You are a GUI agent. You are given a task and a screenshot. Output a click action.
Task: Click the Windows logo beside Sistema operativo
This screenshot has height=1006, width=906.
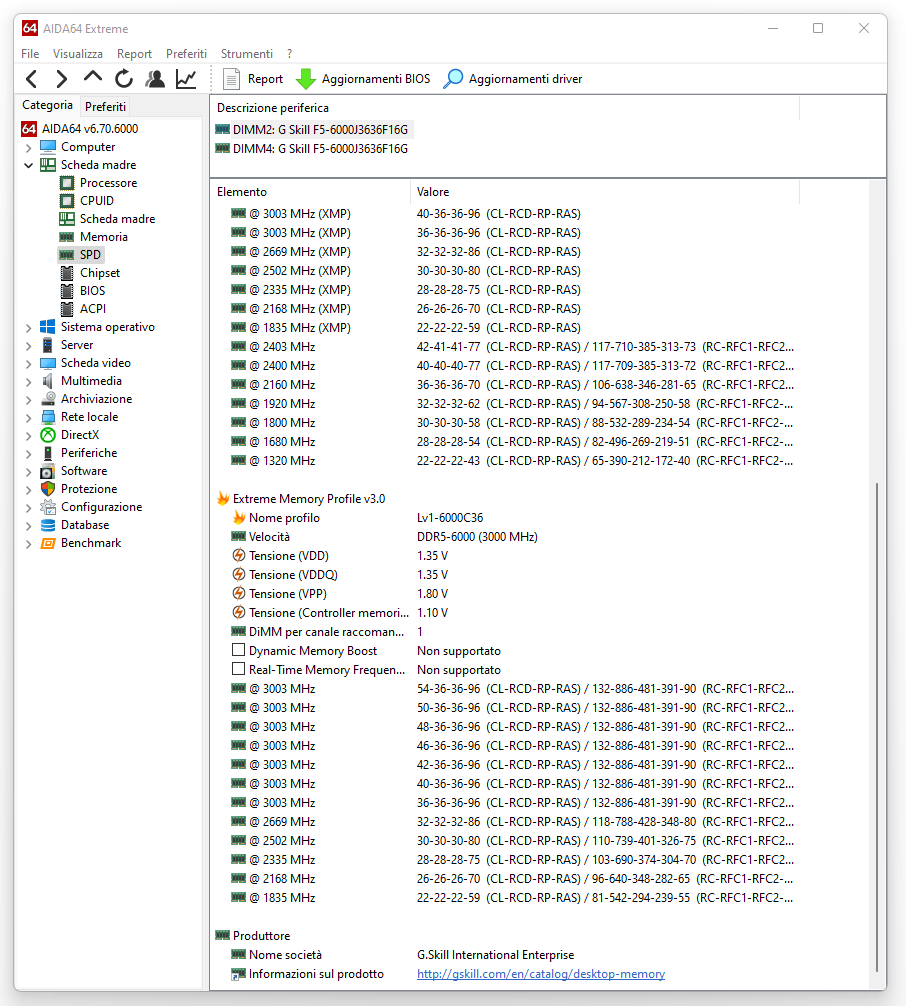[x=47, y=327]
